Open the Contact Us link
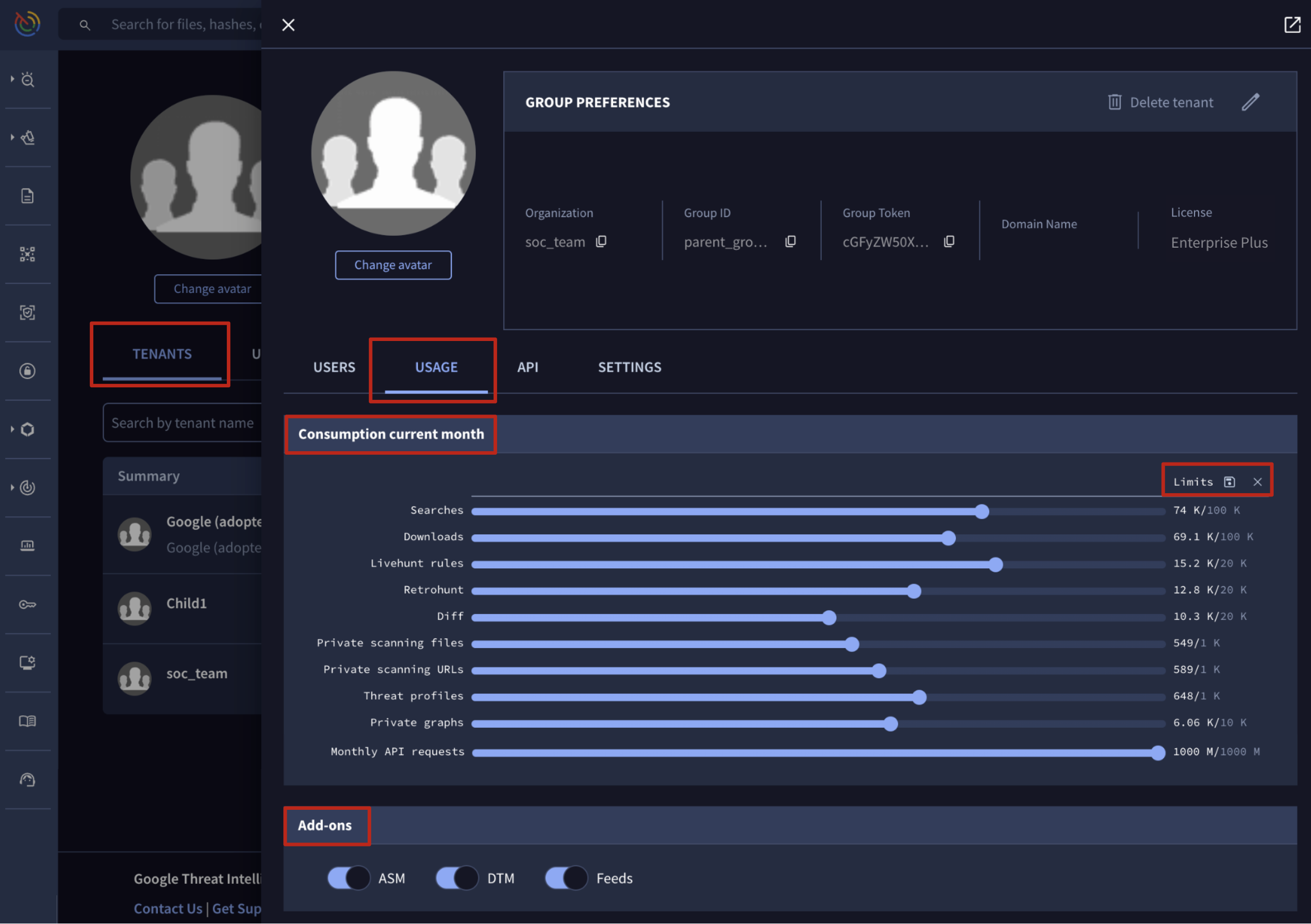This screenshot has width=1311, height=924. point(168,908)
